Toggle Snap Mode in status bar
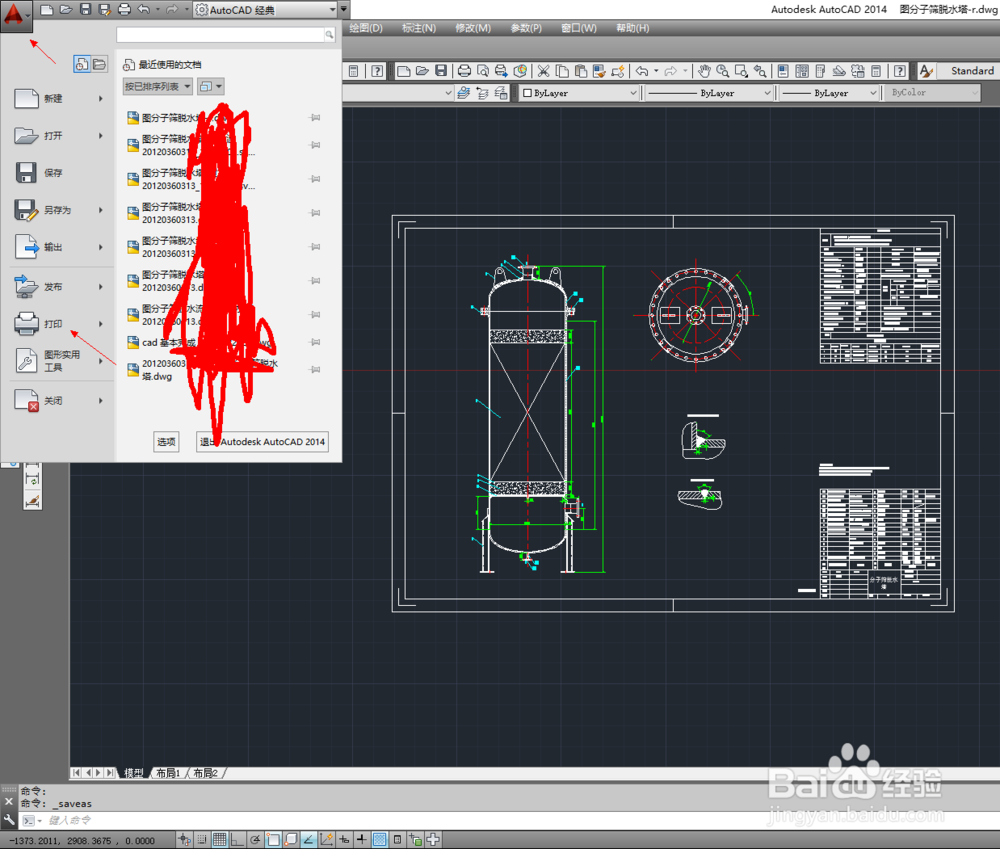The width and height of the screenshot is (1000, 849). pyautogui.click(x=202, y=839)
